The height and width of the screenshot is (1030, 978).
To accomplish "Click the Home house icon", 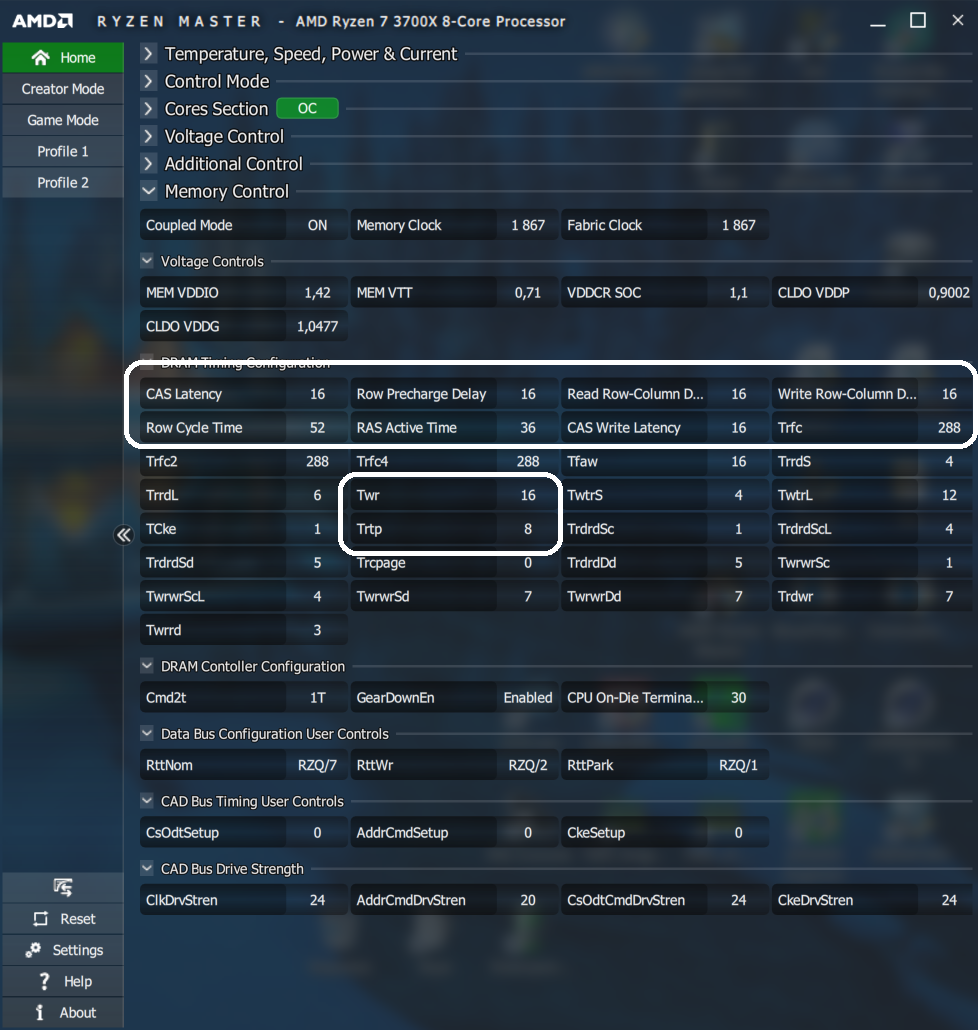I will coord(41,58).
